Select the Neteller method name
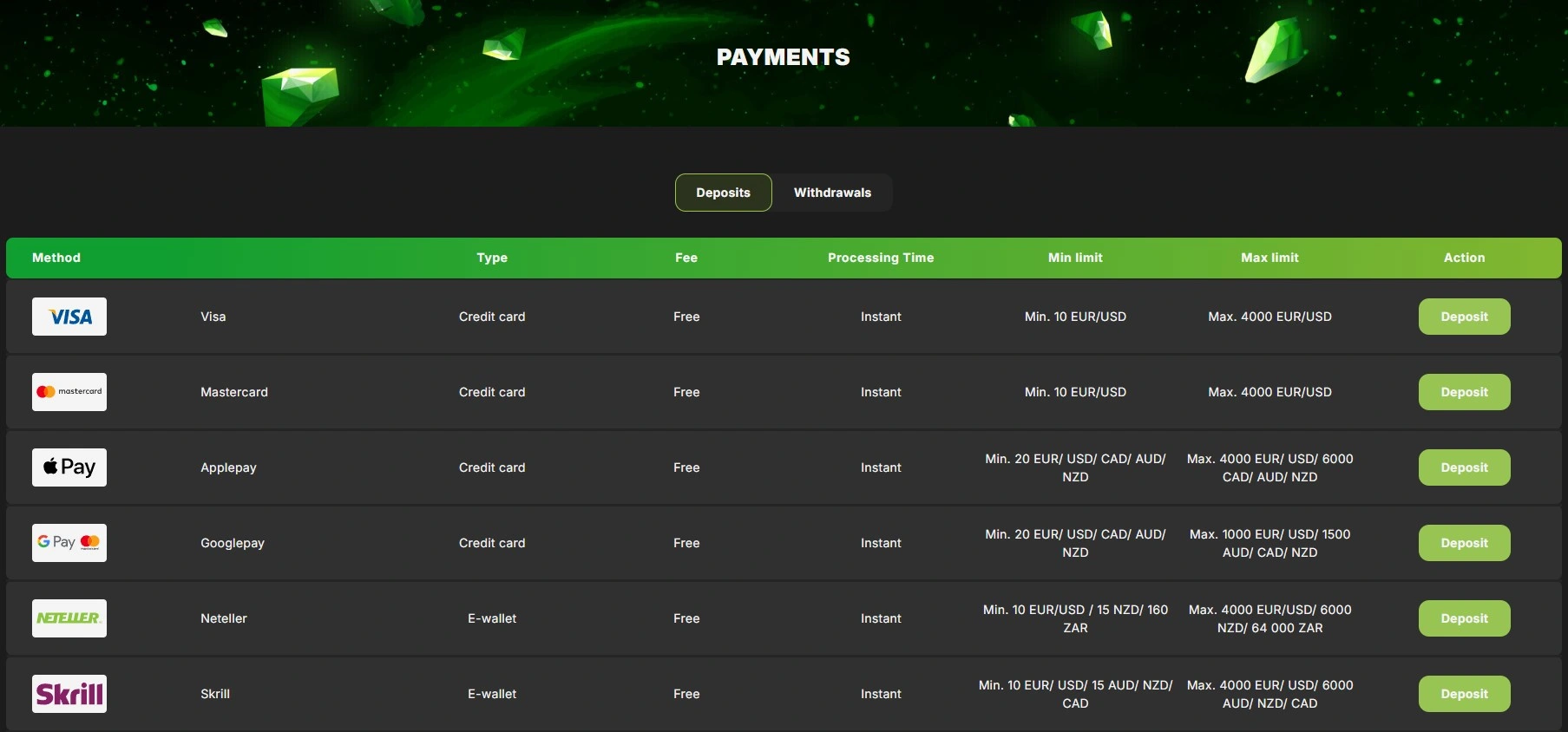 (x=224, y=618)
